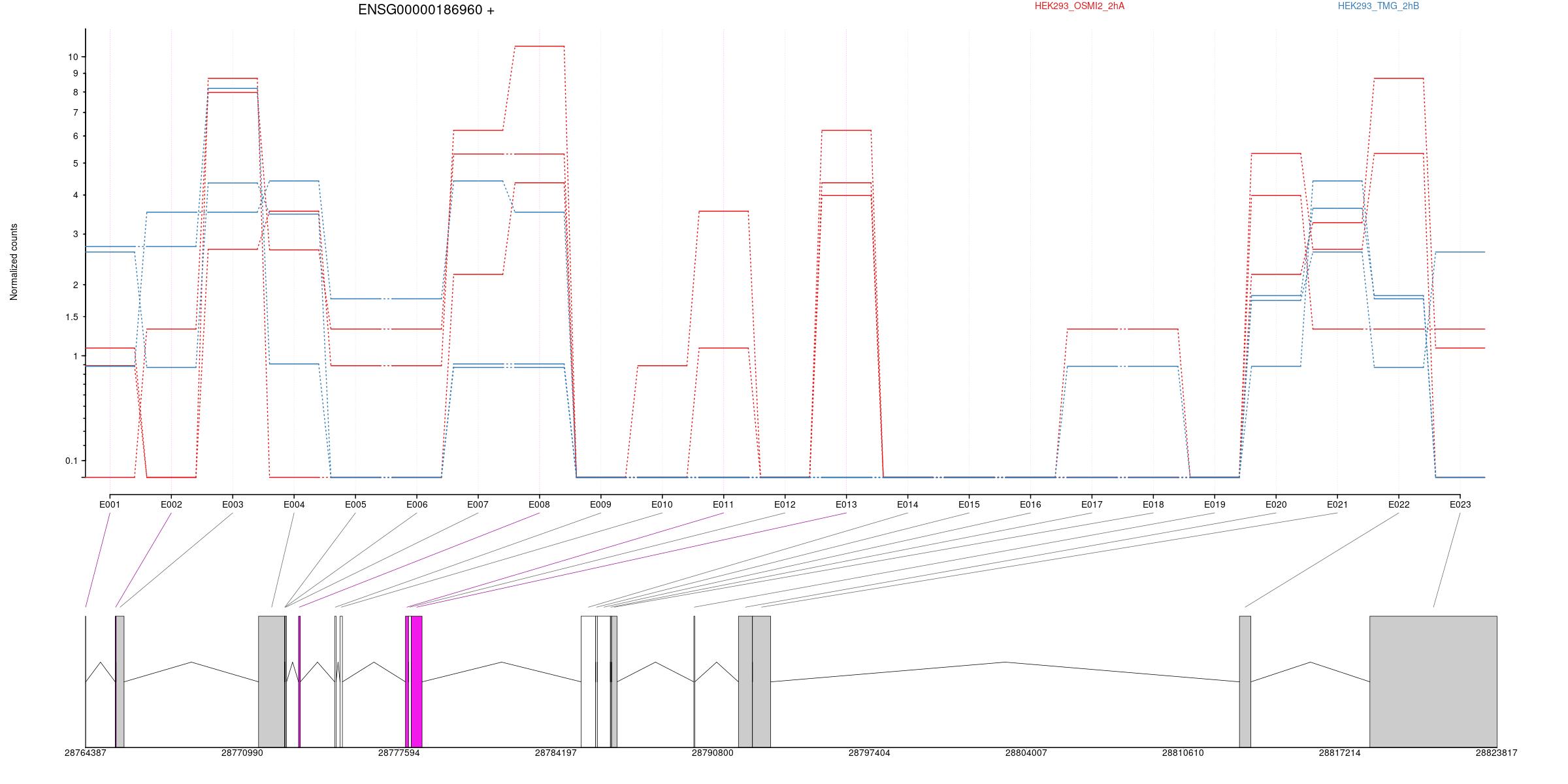This screenshot has width=1568, height=784.
Task: Click the topmost red line above E013
Action: tap(846, 131)
